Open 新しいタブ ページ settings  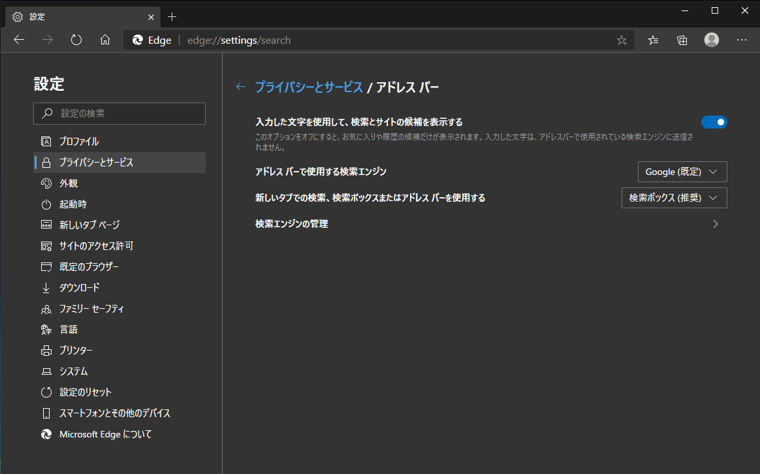[119, 225]
